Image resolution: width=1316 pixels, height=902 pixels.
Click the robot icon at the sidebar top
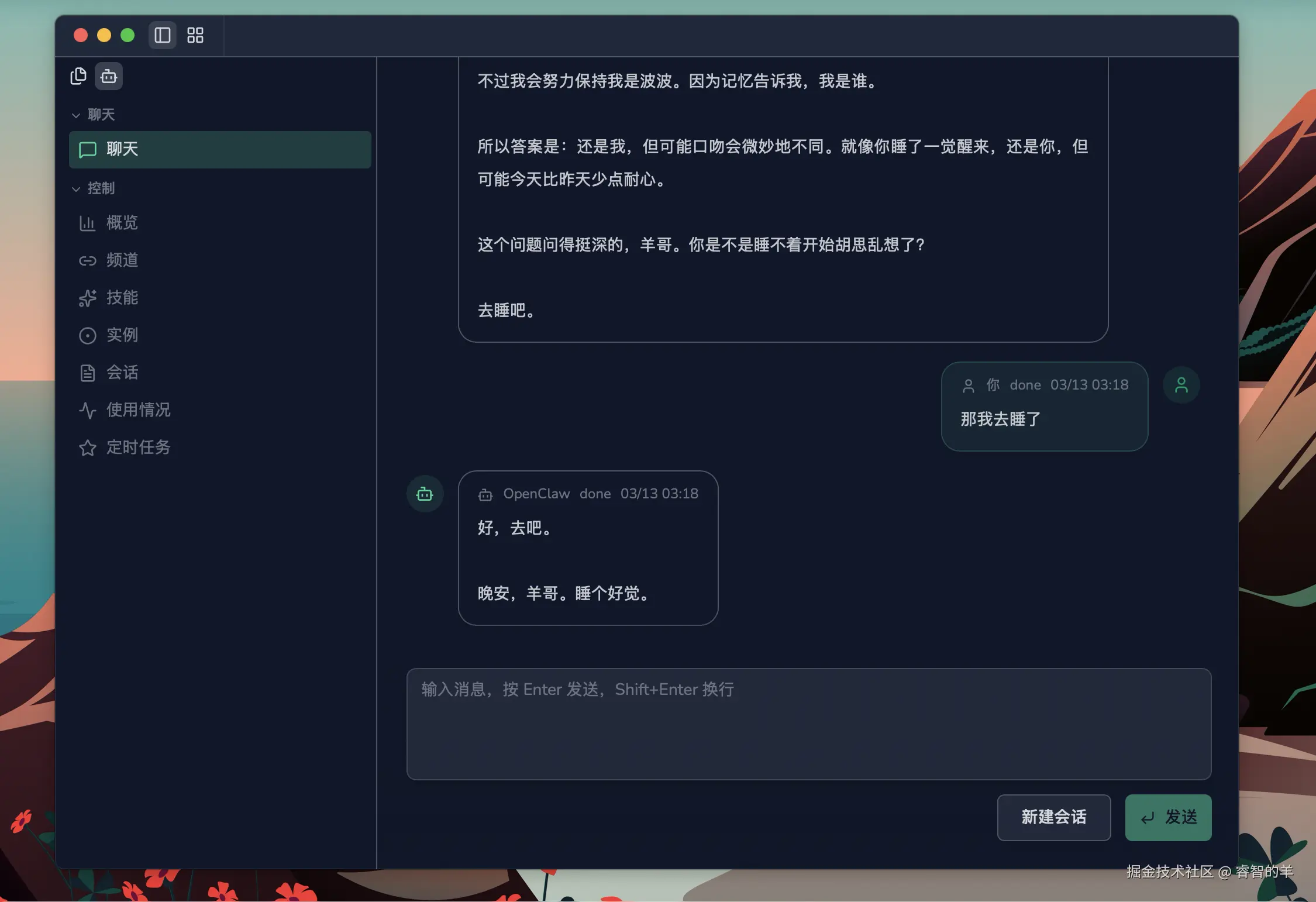coord(108,77)
